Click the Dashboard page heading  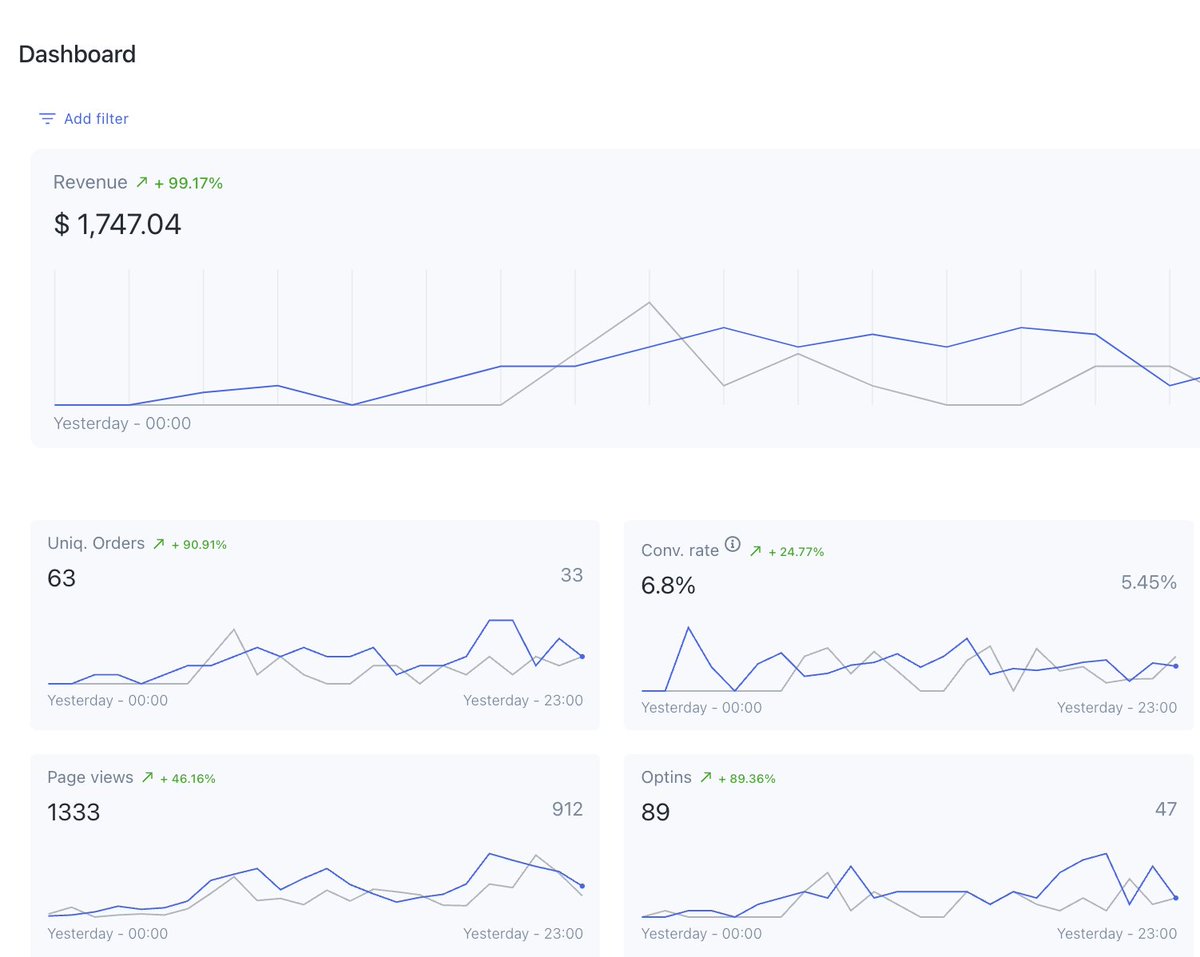tap(77, 54)
